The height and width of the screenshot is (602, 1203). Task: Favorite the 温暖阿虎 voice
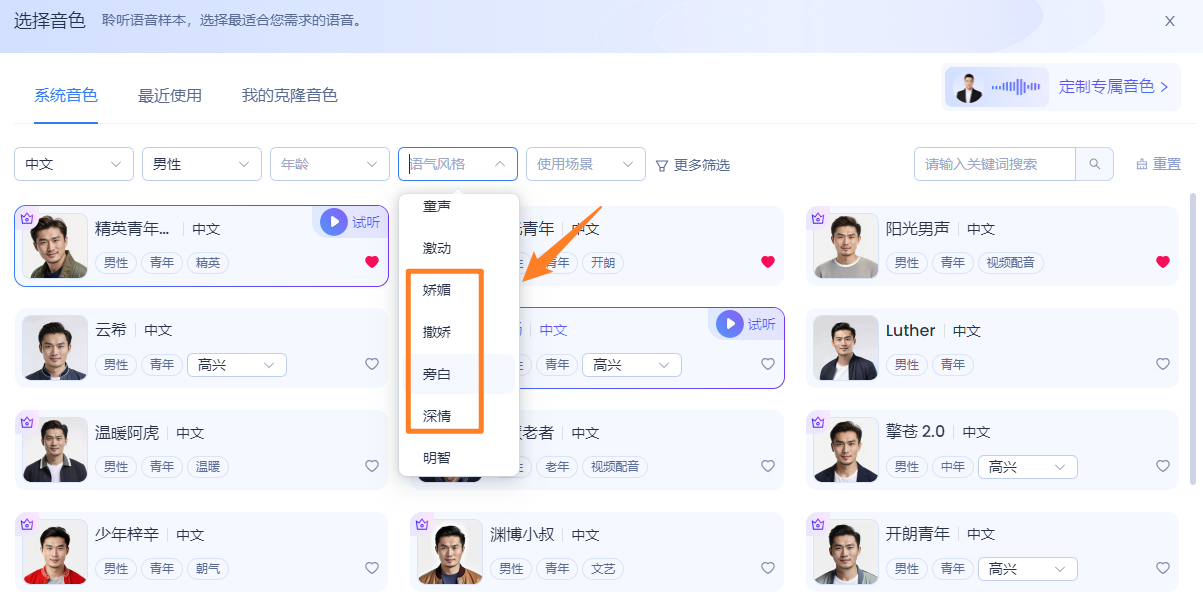tap(372, 466)
